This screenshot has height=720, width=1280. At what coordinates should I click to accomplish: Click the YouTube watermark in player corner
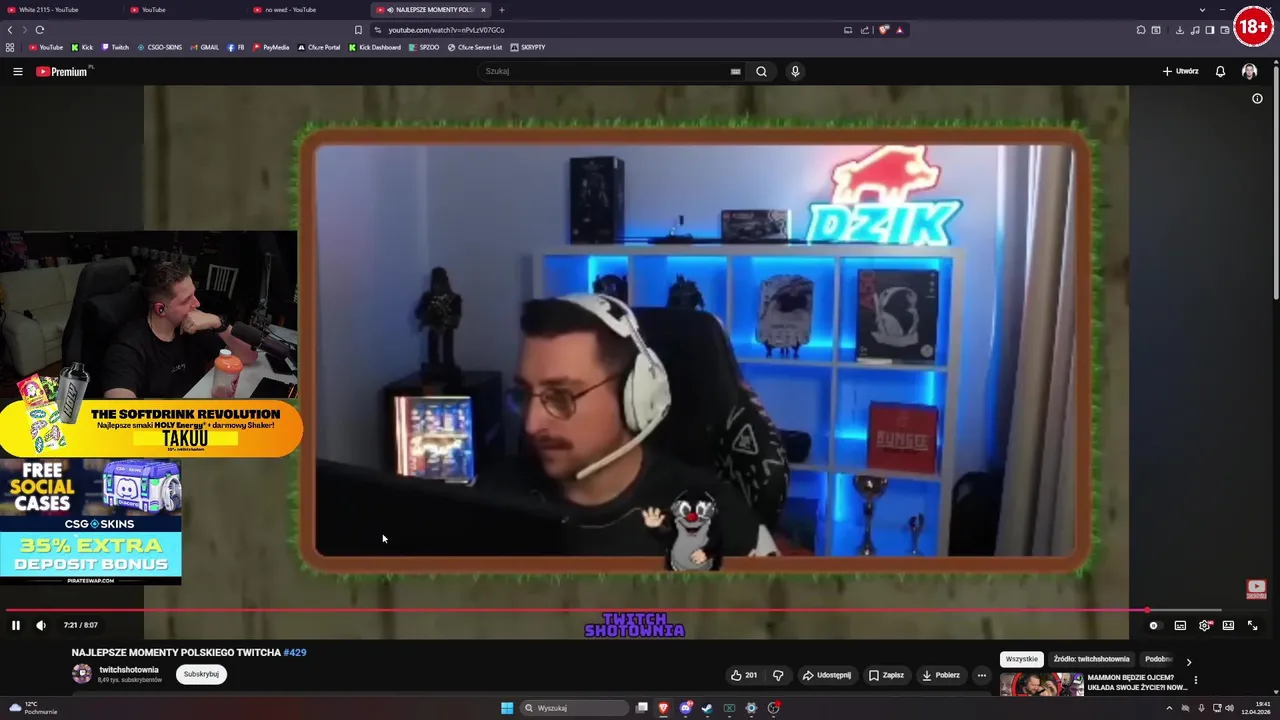tap(1256, 589)
